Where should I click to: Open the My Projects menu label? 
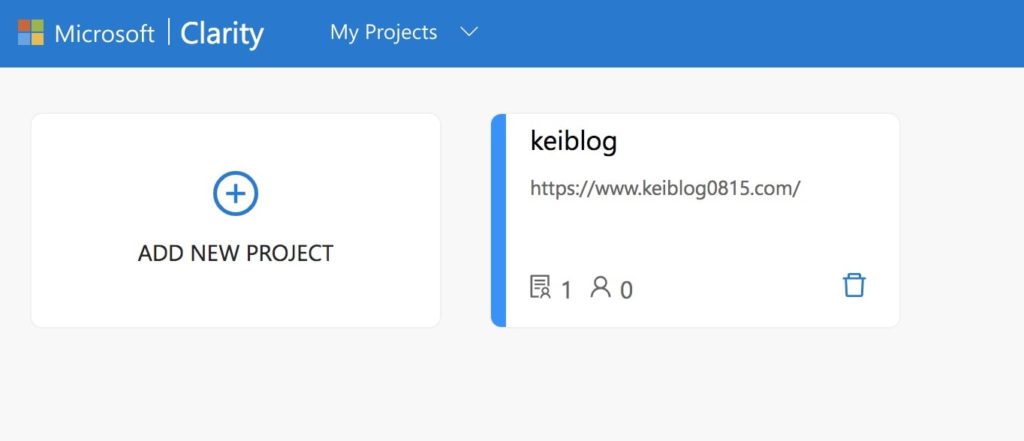(383, 32)
